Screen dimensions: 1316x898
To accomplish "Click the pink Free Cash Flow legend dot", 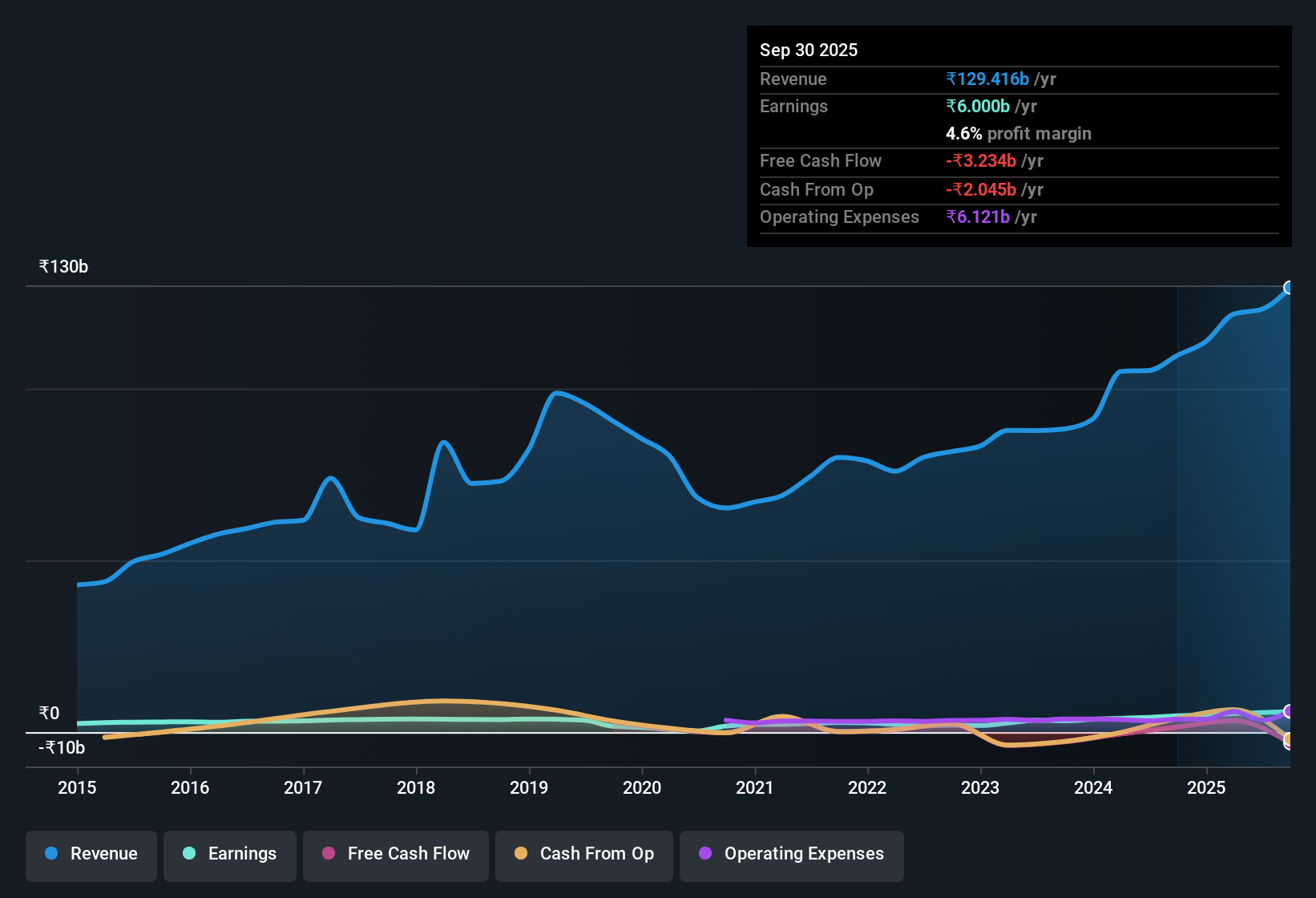I will coord(328,854).
